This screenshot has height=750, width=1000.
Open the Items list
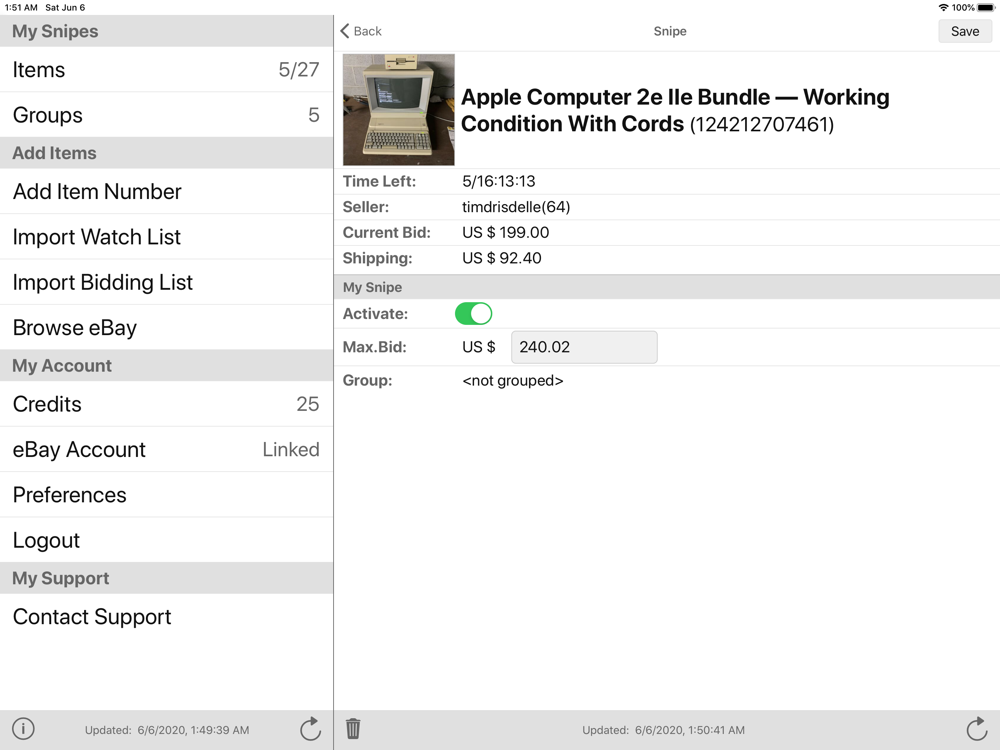166,70
